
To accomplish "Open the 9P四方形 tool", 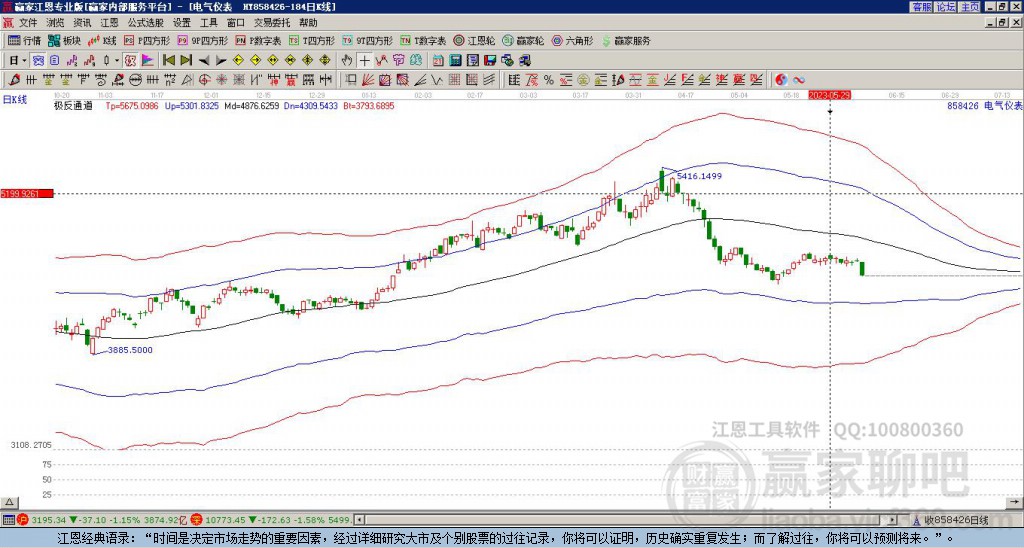I will tap(202, 40).
